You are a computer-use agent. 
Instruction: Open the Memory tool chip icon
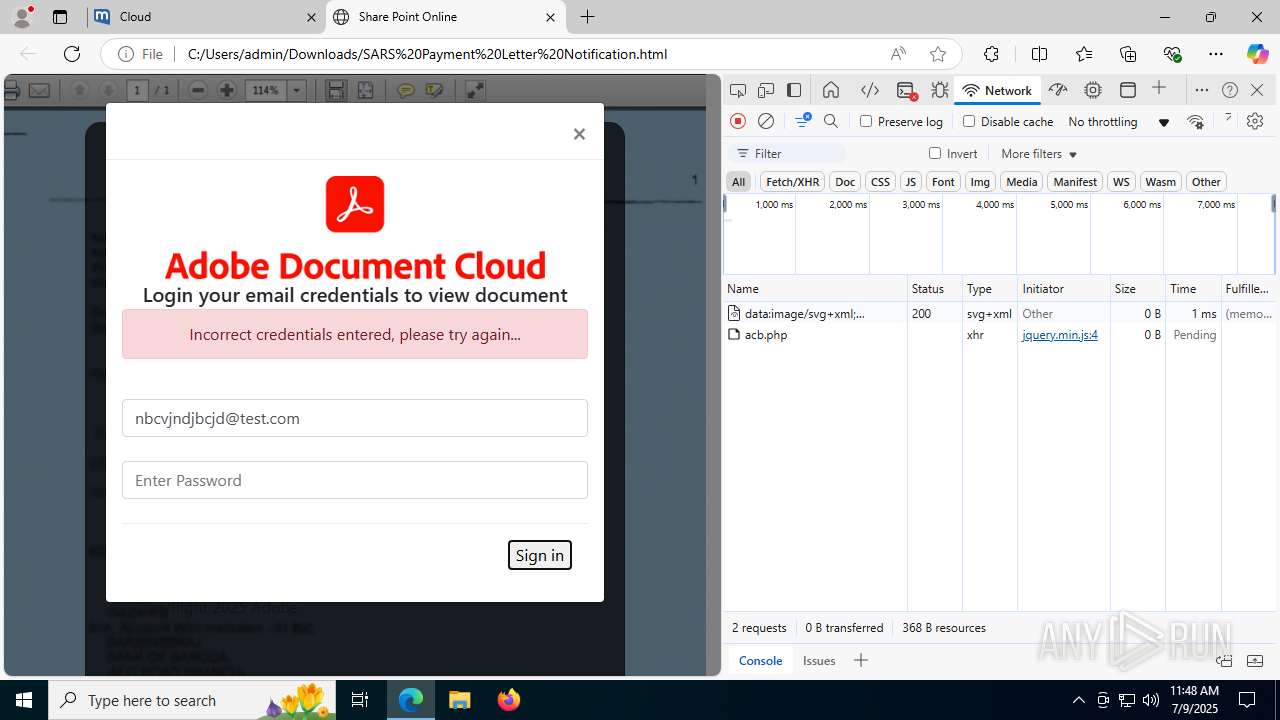(1093, 90)
